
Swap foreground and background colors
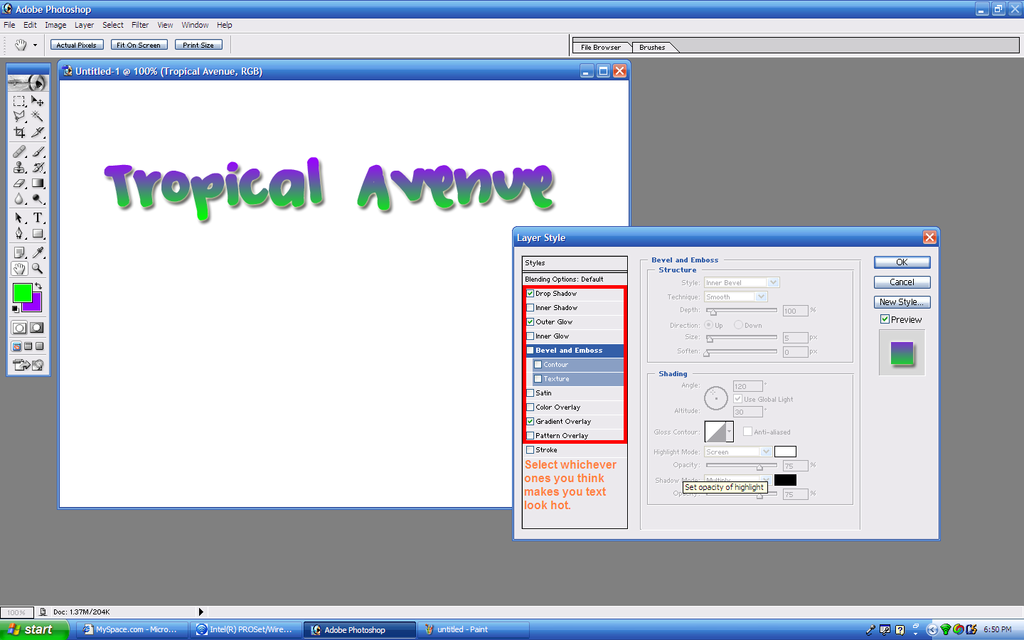(38, 286)
